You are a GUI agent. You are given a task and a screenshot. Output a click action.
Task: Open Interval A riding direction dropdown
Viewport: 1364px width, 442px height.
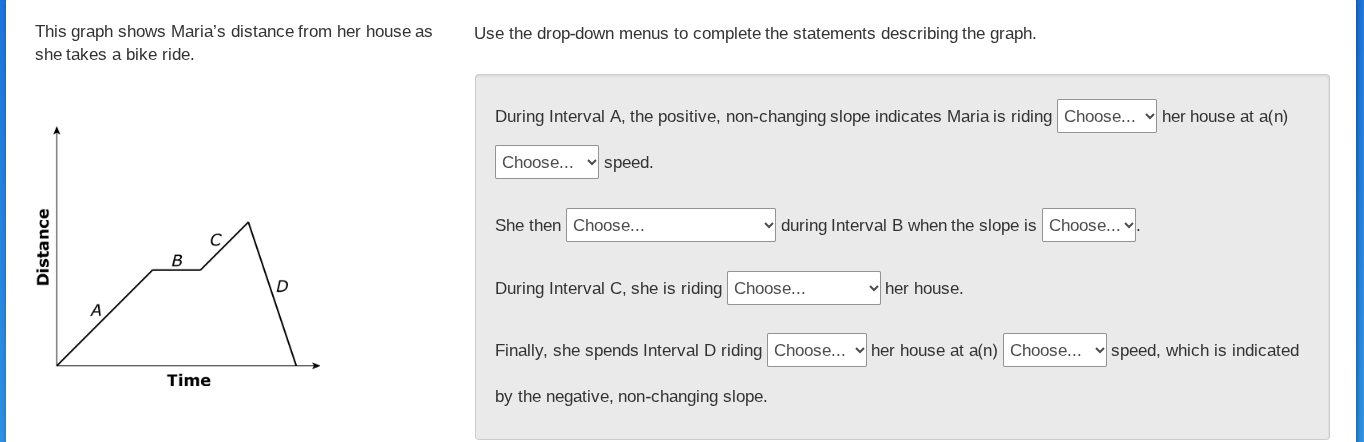tap(1106, 116)
